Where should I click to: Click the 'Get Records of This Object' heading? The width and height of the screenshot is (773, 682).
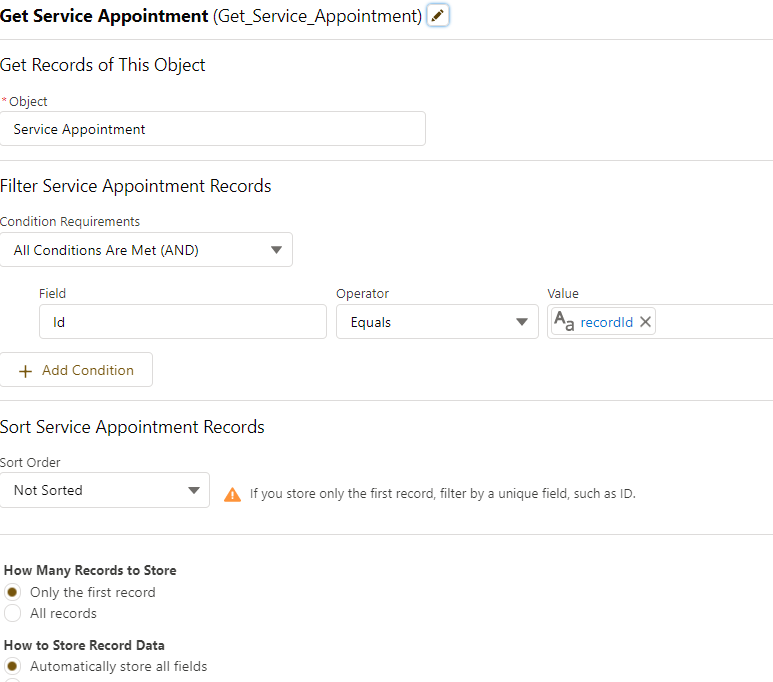click(x=103, y=65)
